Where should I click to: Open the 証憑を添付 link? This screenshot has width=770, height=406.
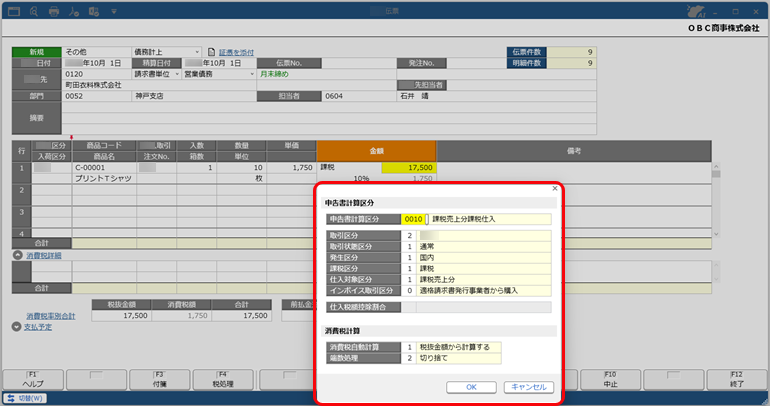click(236, 53)
